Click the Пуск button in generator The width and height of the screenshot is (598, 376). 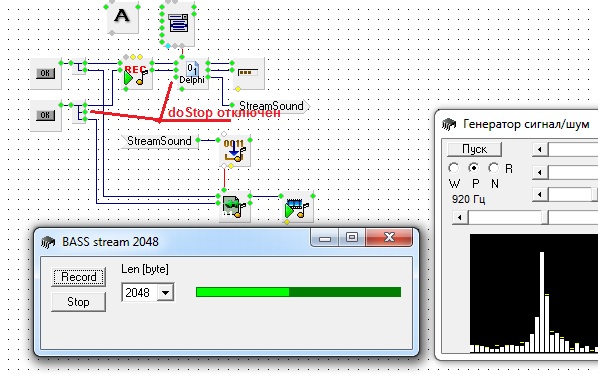tap(474, 149)
